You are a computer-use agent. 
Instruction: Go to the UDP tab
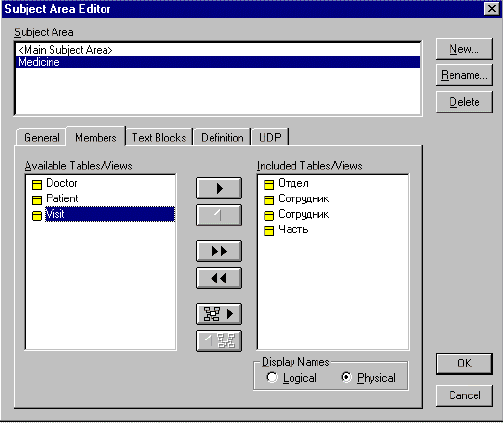270,137
